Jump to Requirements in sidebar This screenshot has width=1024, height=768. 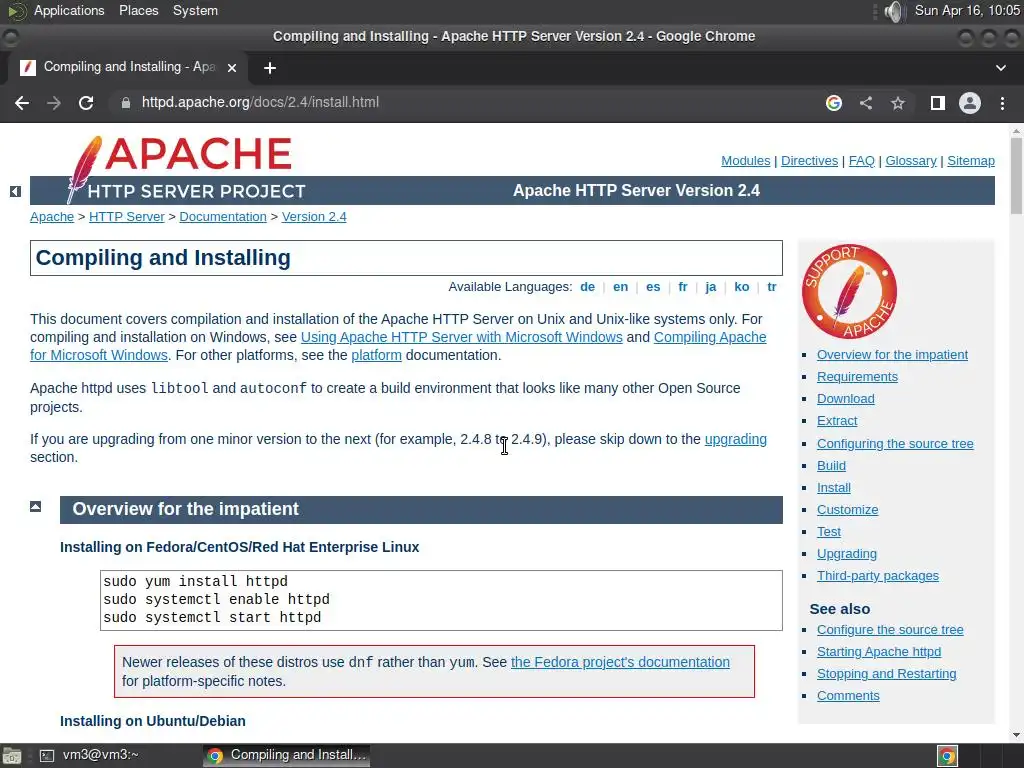pos(857,377)
